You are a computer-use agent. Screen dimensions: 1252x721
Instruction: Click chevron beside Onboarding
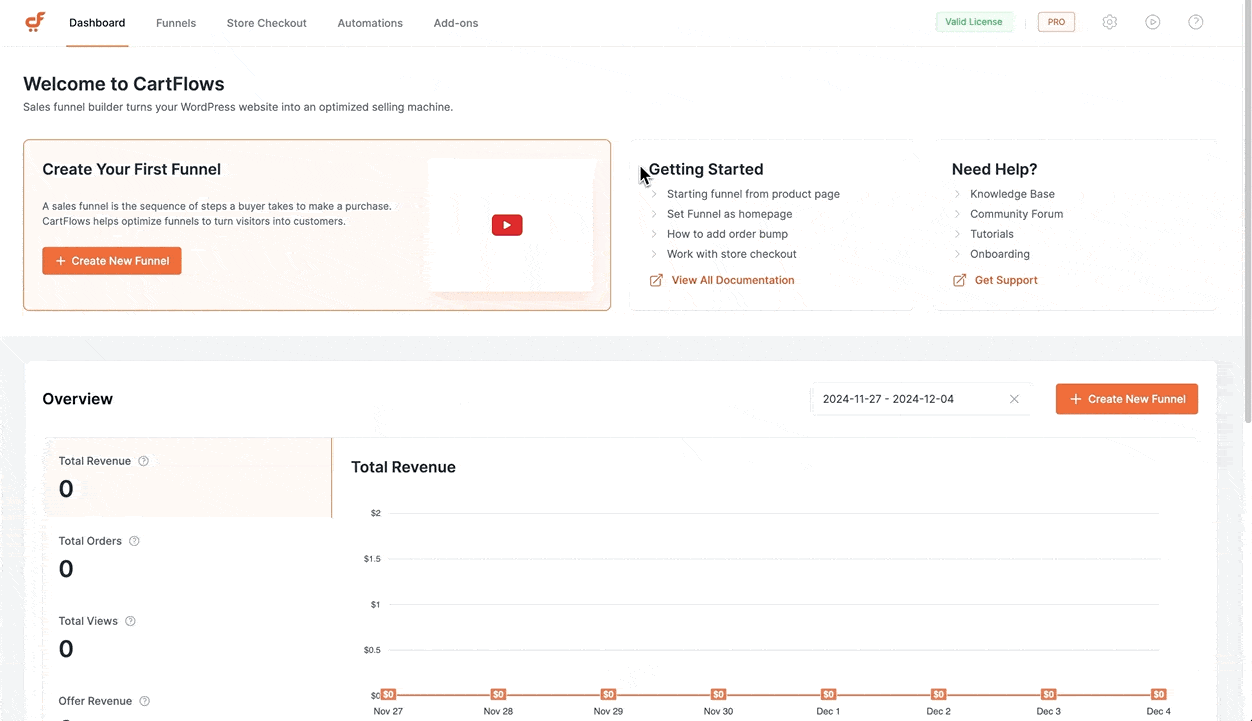pyautogui.click(x=957, y=254)
